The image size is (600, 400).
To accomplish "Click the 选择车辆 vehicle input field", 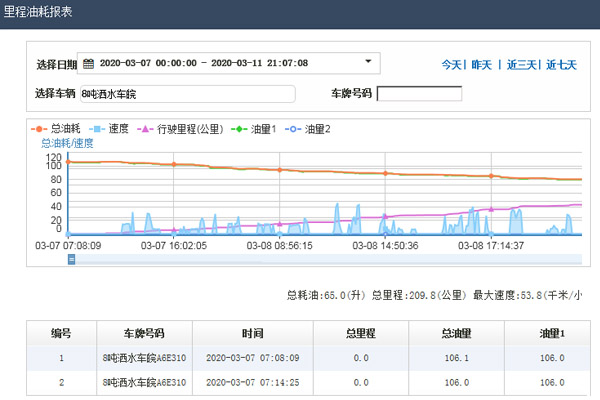I will (187, 94).
